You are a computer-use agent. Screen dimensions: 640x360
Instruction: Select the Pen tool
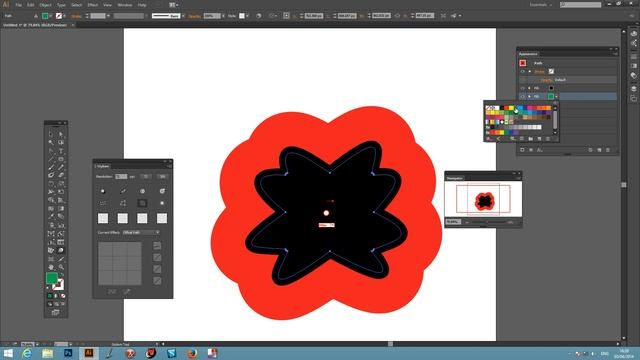pyautogui.click(x=51, y=151)
